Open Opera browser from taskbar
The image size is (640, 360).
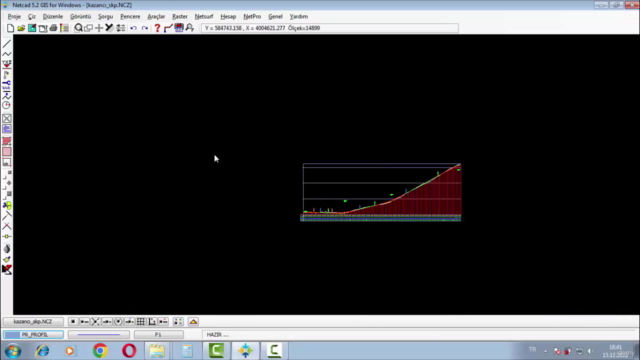[x=129, y=351]
